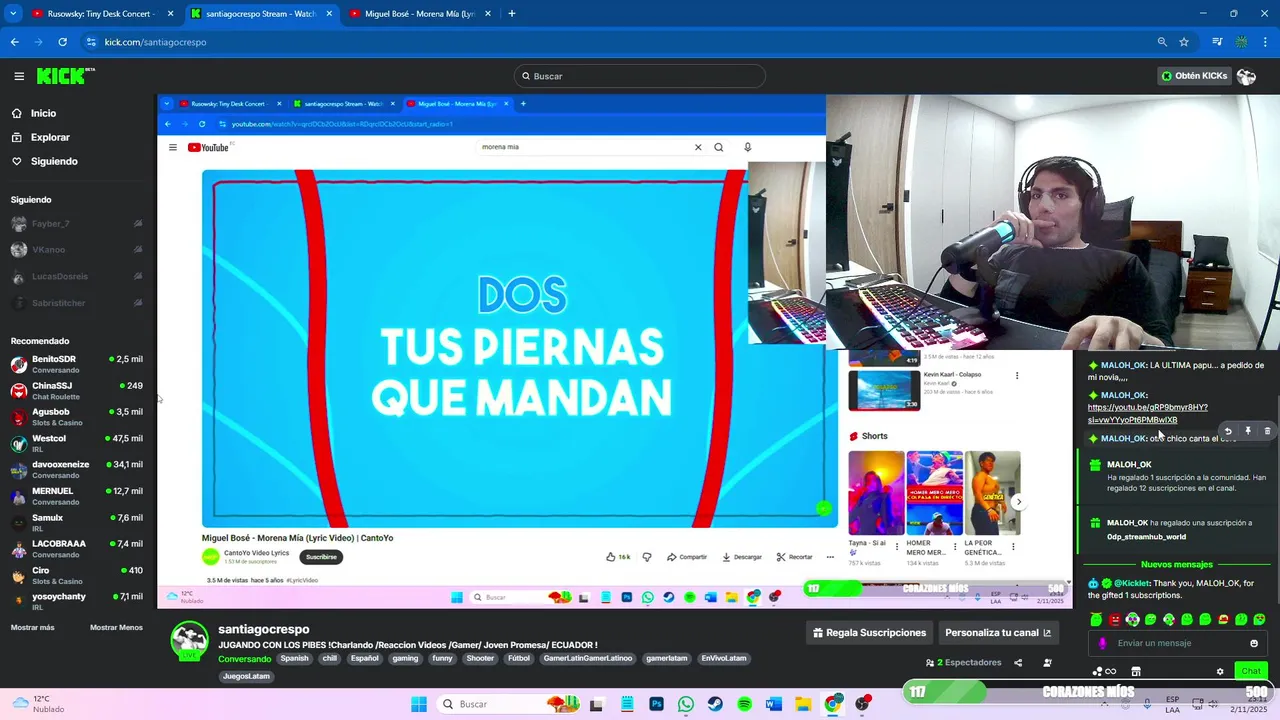
Task: Select followed channel VKanoo
Action: point(77,250)
